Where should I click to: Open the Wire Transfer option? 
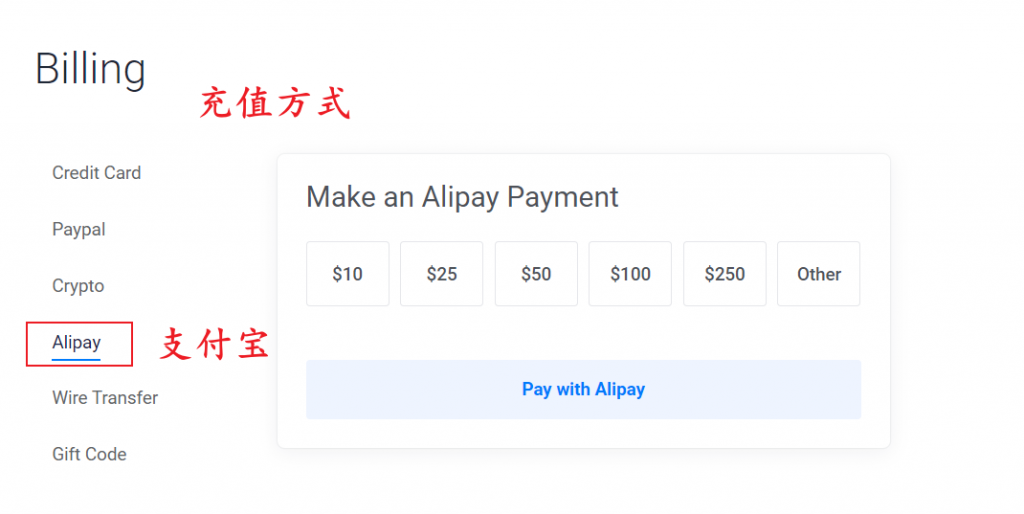point(105,398)
